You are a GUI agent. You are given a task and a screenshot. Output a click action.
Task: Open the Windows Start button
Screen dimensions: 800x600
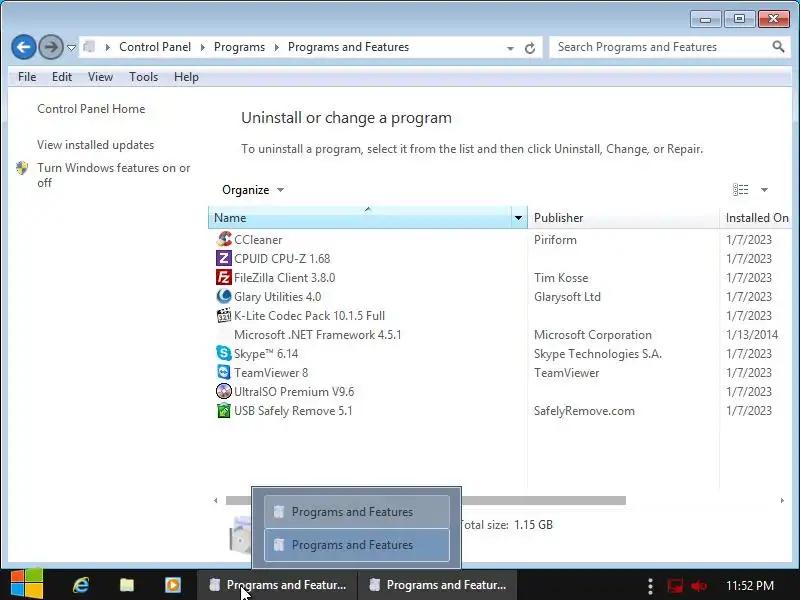point(27,584)
